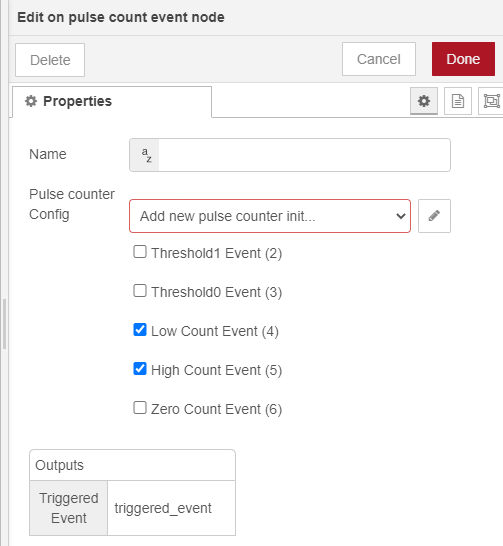Edit pulse counter config with pencil icon
Screen dimensions: 503x546
click(434, 216)
